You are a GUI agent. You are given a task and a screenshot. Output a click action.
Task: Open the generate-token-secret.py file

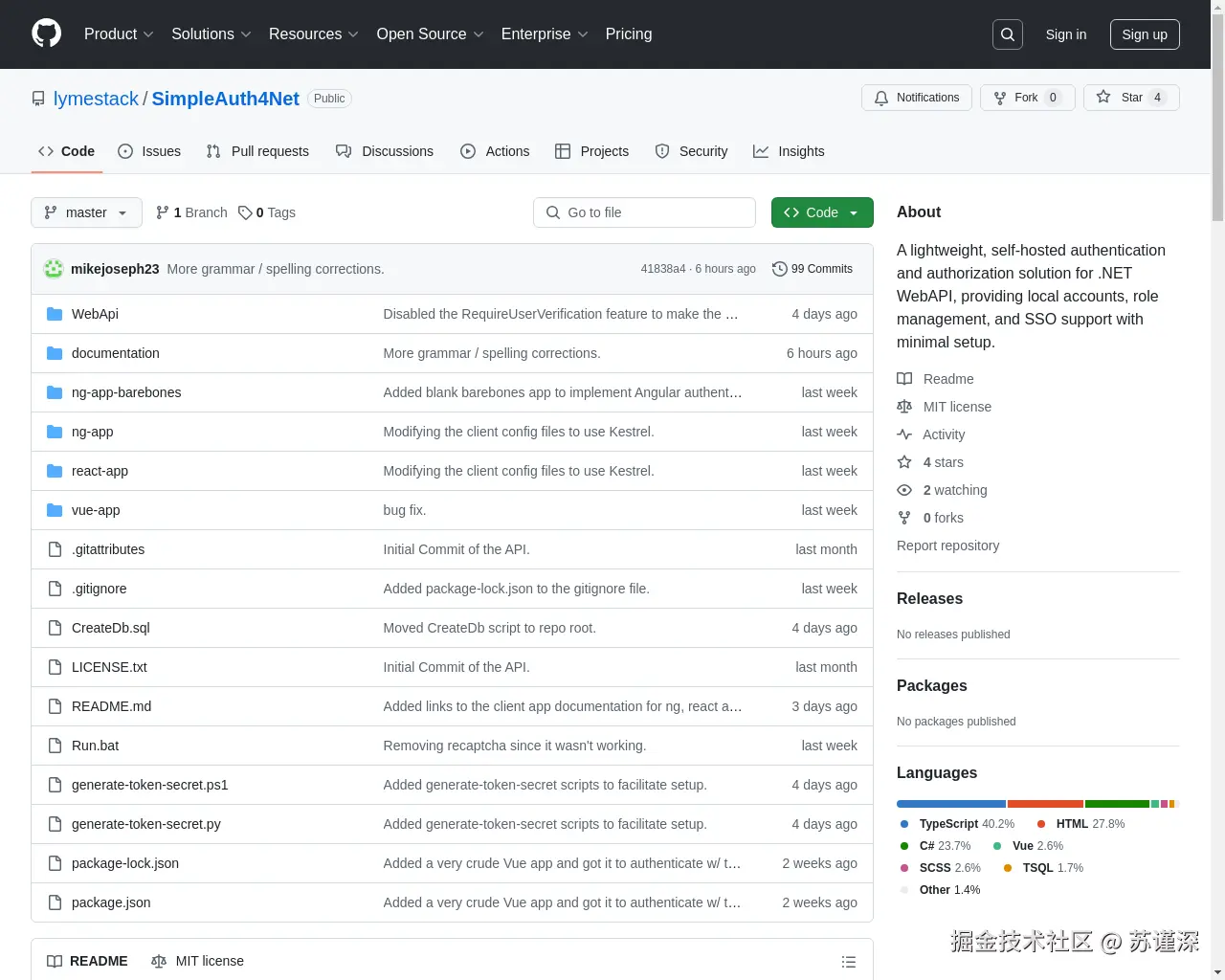[x=146, y=824]
